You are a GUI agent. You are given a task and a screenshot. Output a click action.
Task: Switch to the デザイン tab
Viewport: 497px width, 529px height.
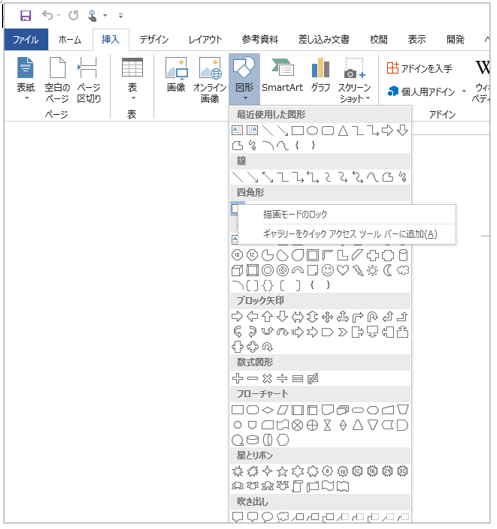(154, 39)
